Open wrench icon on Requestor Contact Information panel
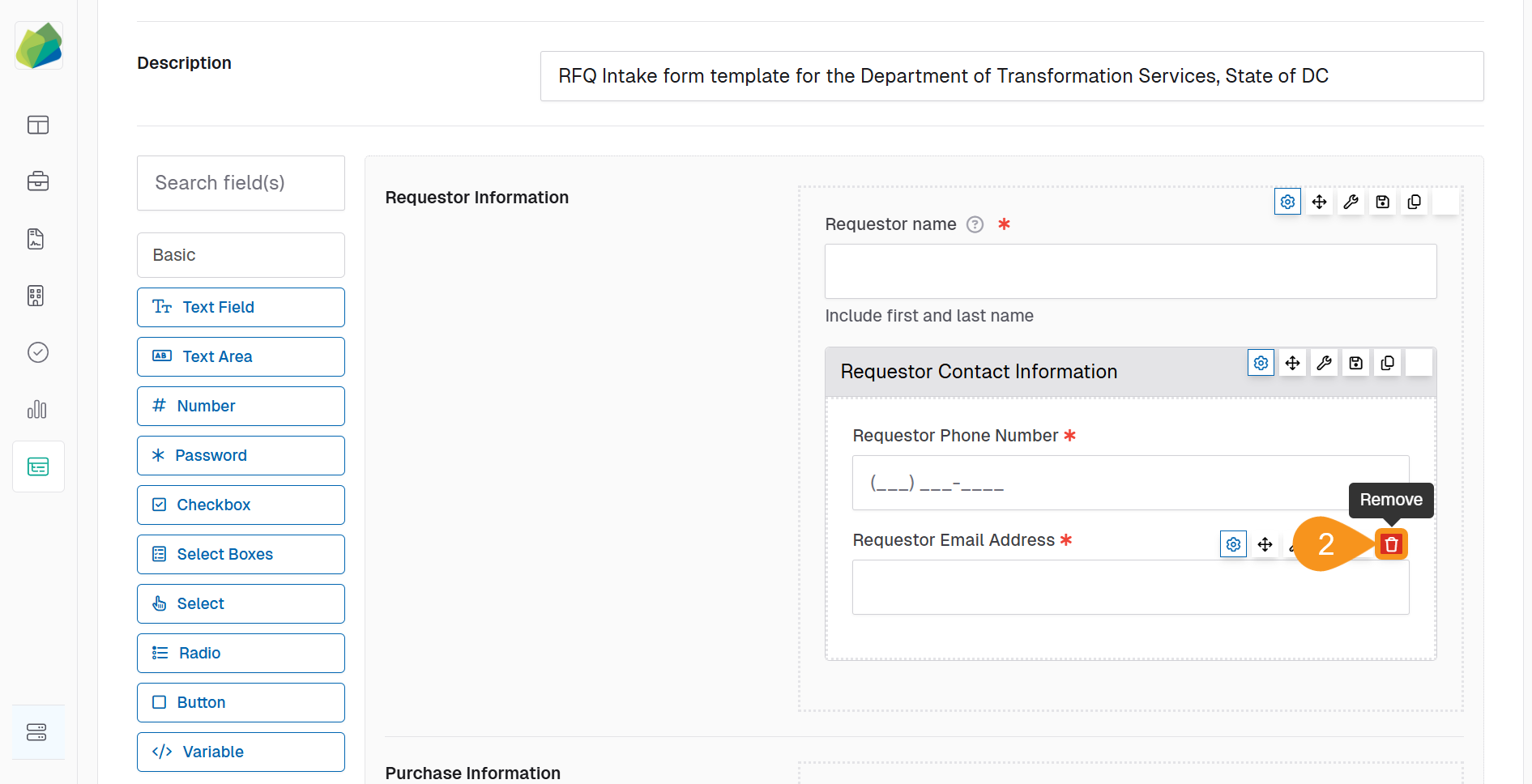This screenshot has width=1532, height=784. 1324,362
